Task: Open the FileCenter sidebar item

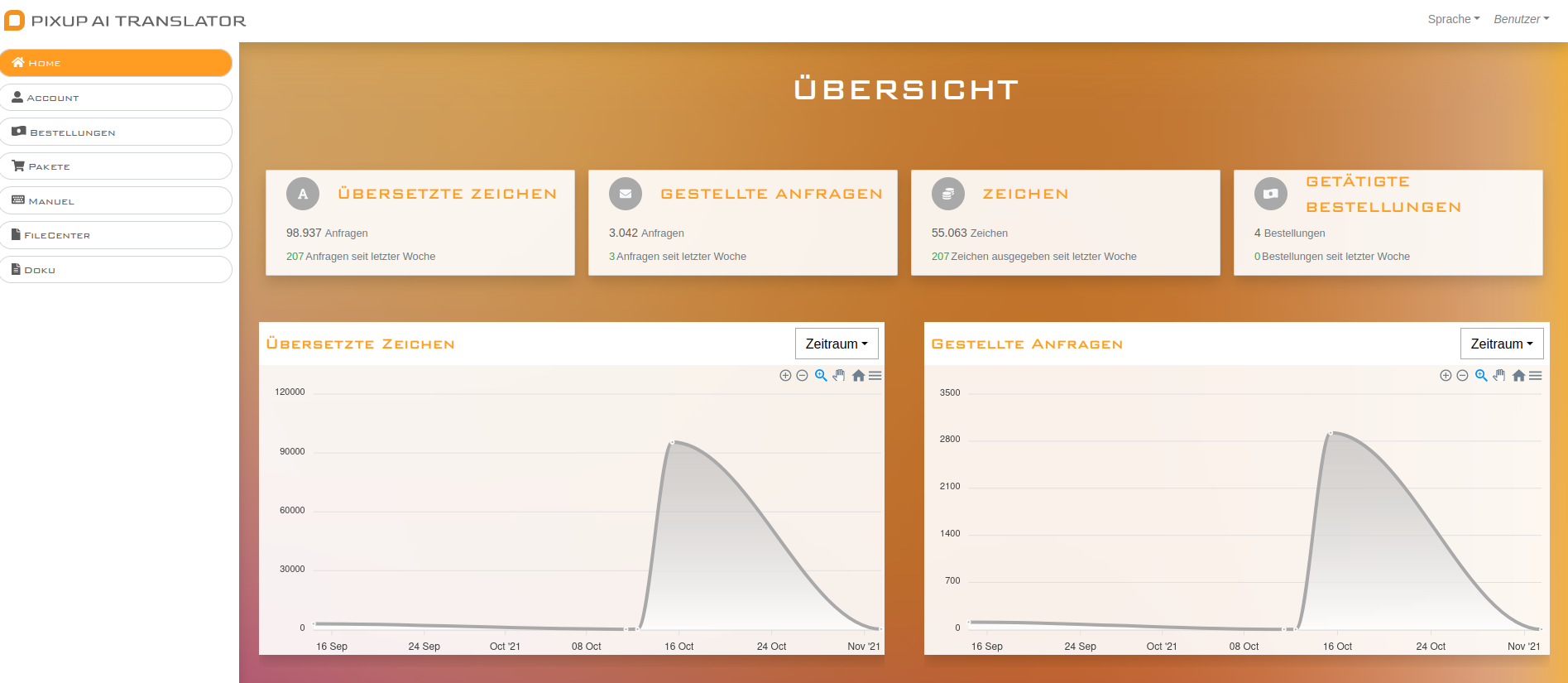Action: [x=116, y=235]
